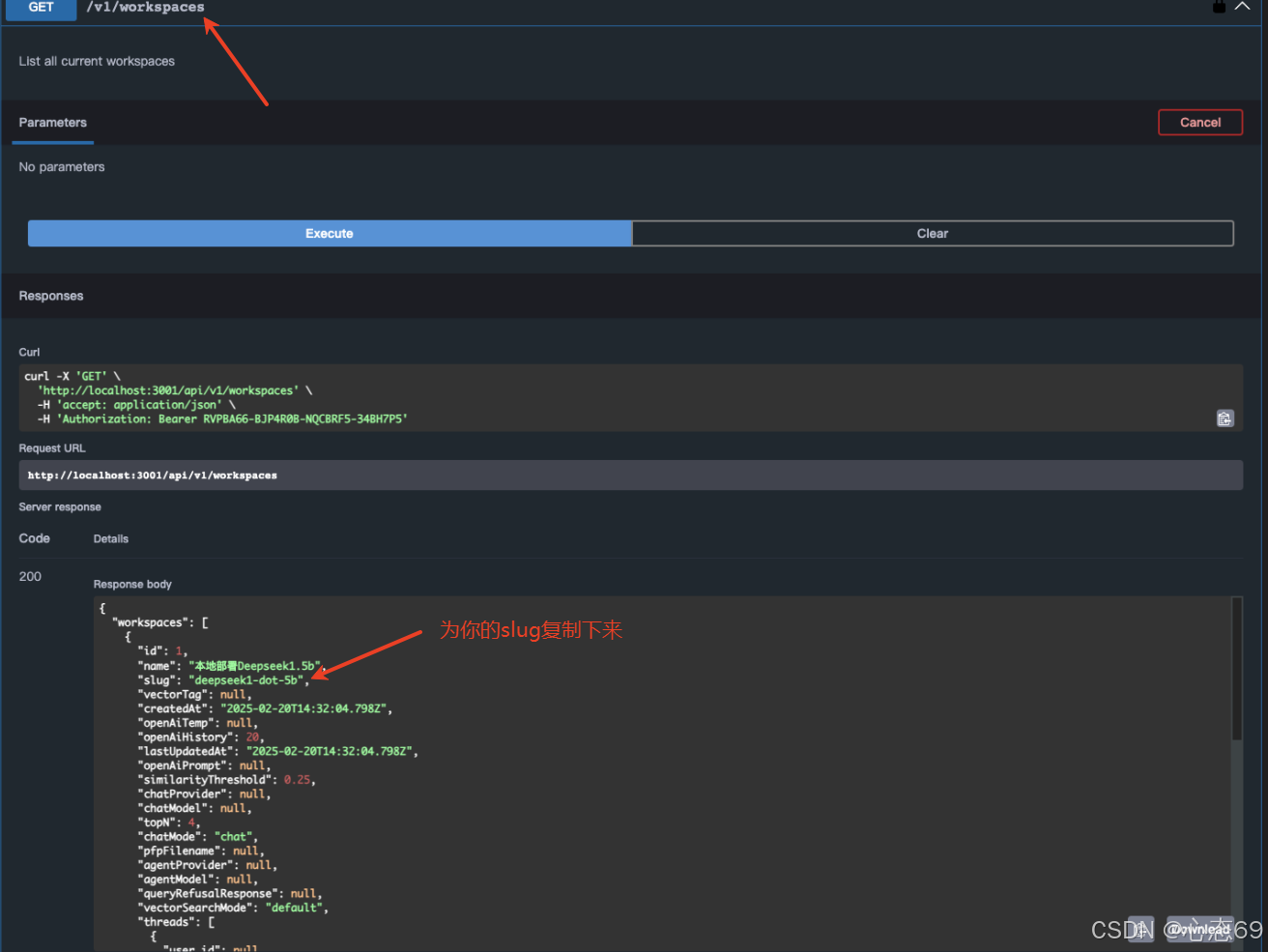
Task: Click the 200 response code
Action: point(30,576)
